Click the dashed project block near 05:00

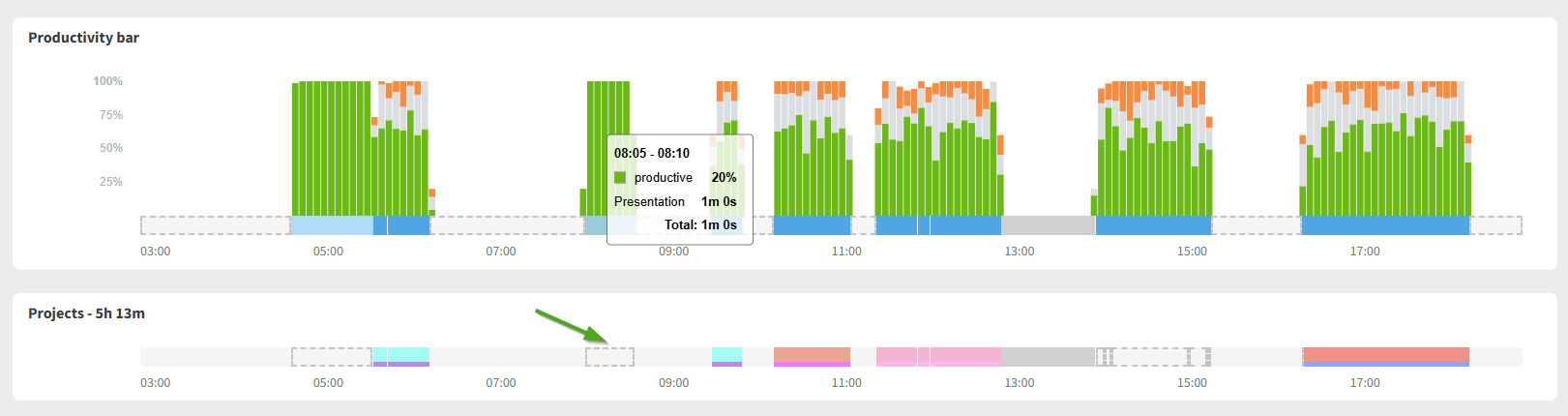(331, 357)
